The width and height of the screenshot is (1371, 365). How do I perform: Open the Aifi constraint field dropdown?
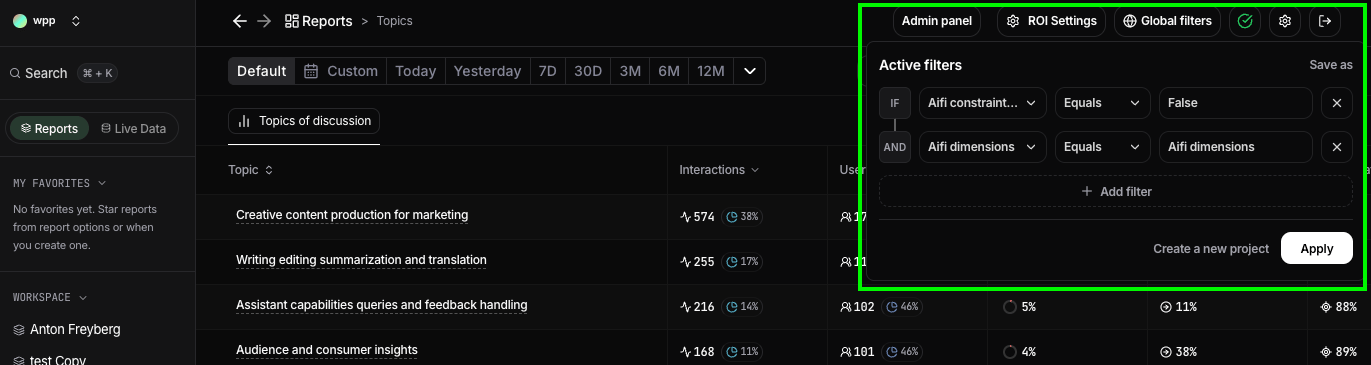pyautogui.click(x=983, y=103)
